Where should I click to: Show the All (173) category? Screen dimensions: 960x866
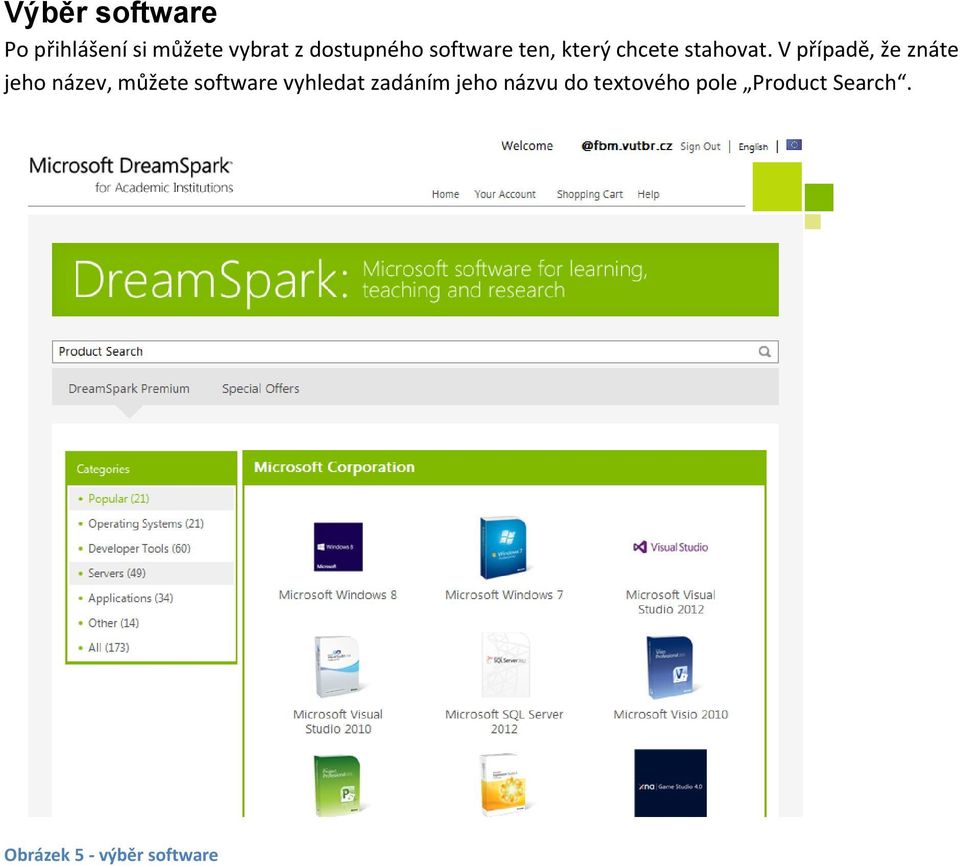pos(108,647)
